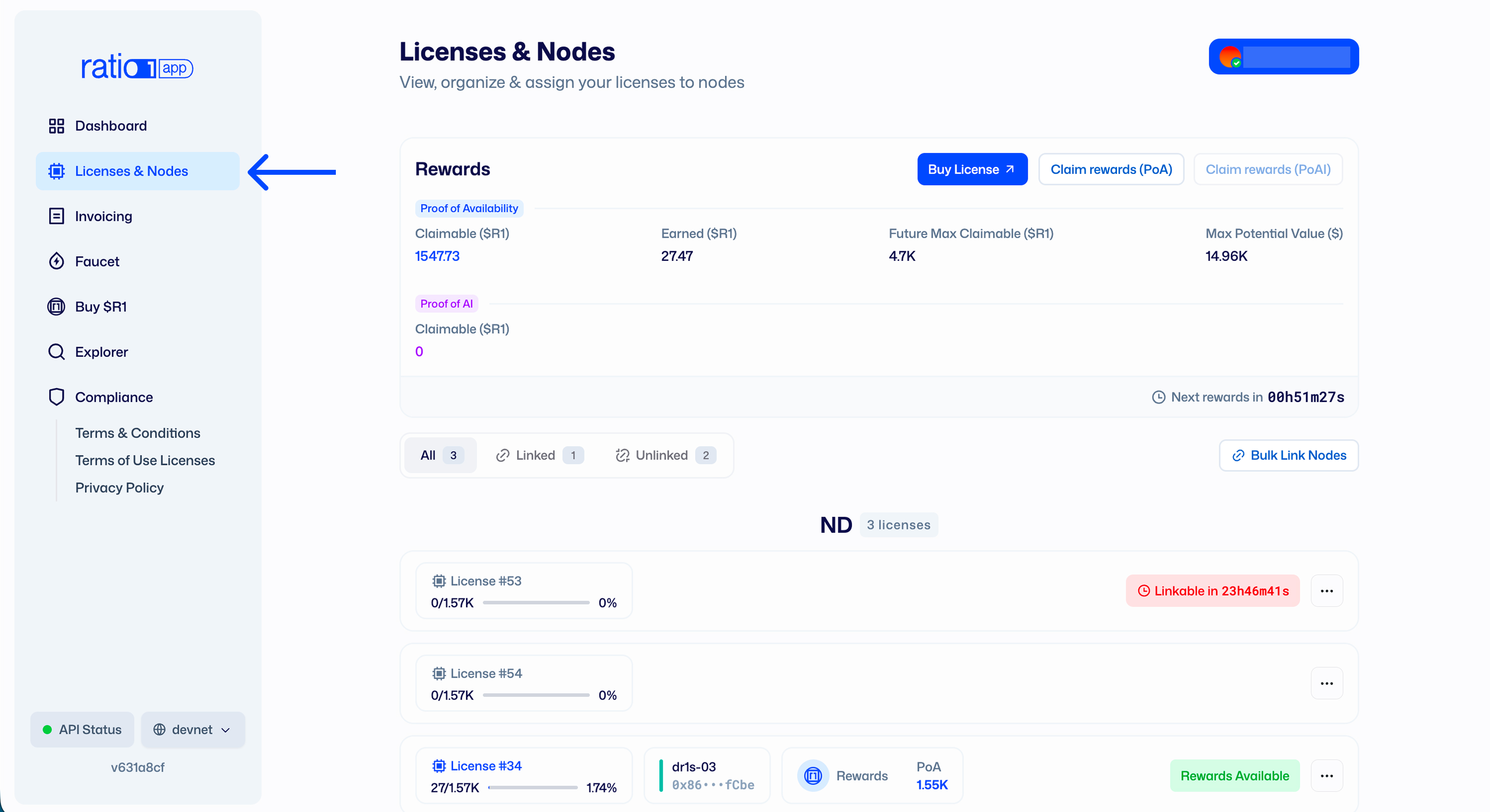The height and width of the screenshot is (812, 1490).
Task: Click the Linkable in 23h46m41s badge
Action: 1213,591
